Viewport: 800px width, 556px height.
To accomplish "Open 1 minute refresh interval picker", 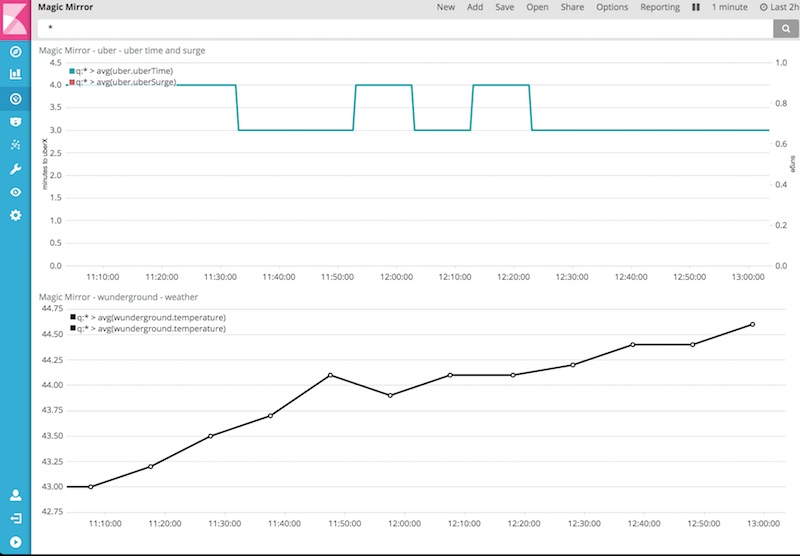I will click(x=730, y=7).
